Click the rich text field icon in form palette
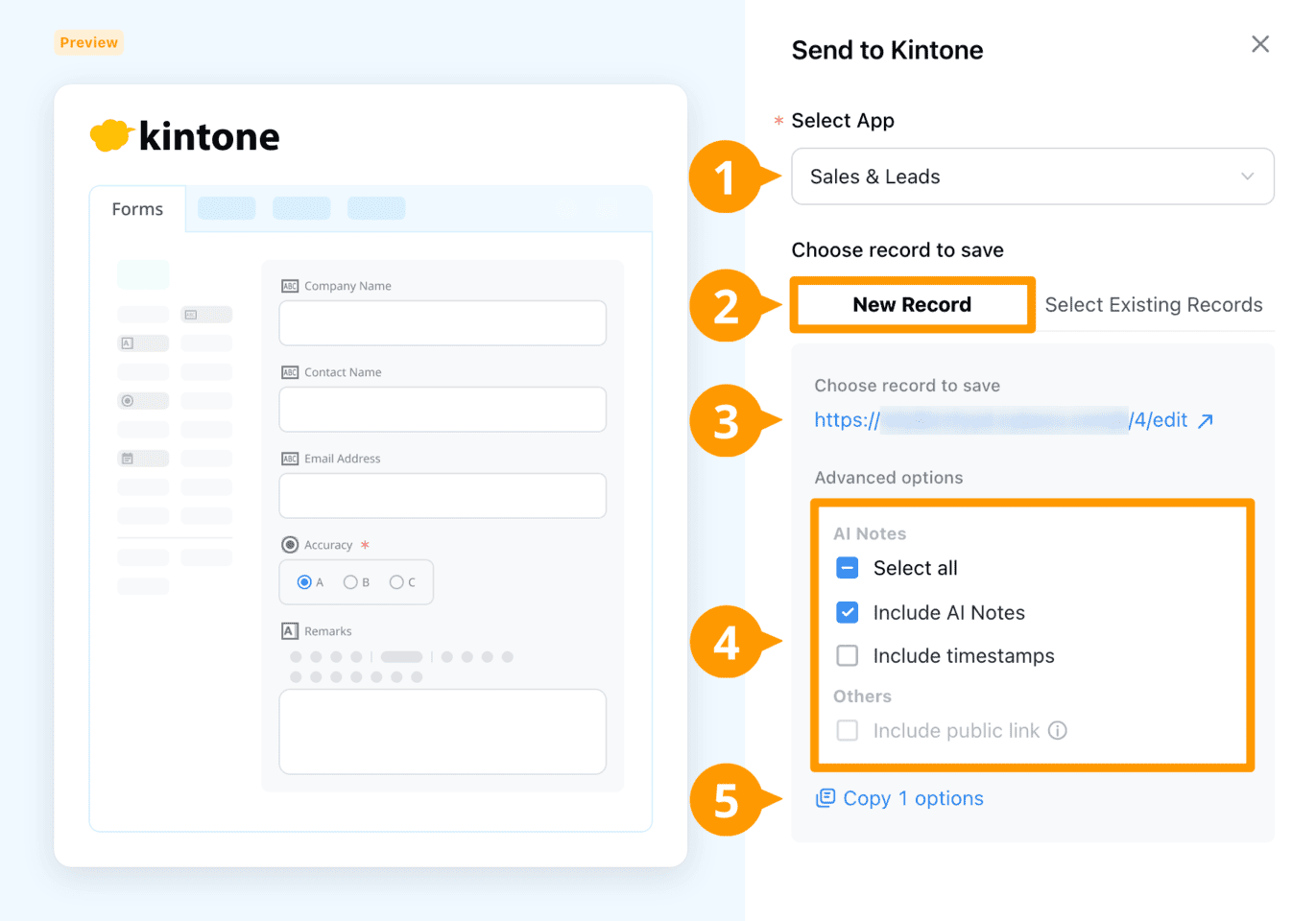The height and width of the screenshot is (921, 1316). click(x=128, y=343)
